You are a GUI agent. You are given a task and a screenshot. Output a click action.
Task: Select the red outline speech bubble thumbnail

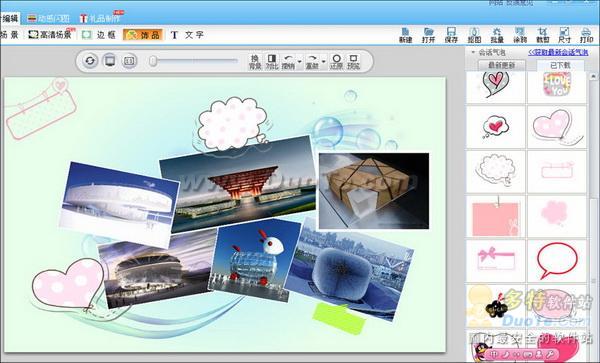pyautogui.click(x=557, y=260)
